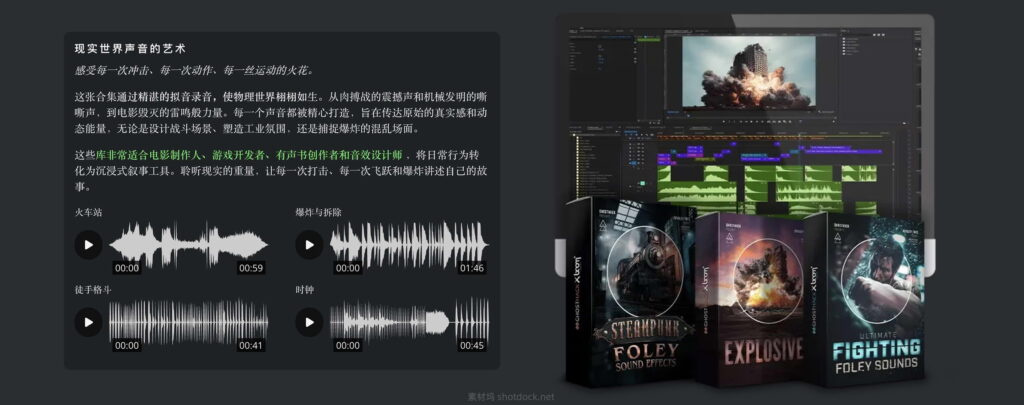Play the 徒手格斗 audio sample
This screenshot has height=405, width=1024.
pyautogui.click(x=88, y=322)
